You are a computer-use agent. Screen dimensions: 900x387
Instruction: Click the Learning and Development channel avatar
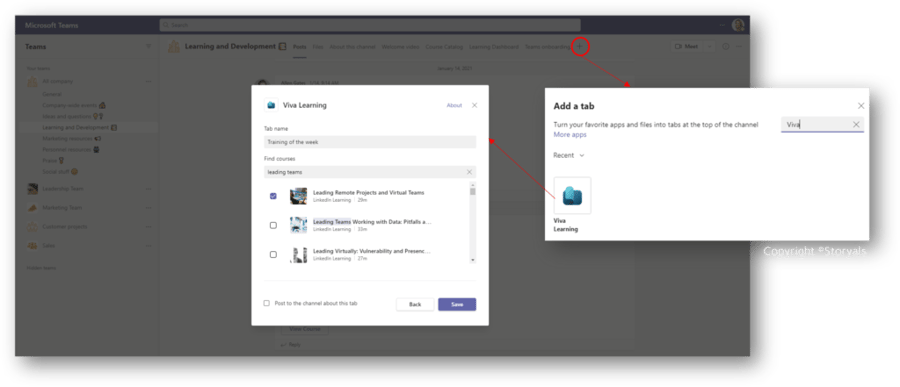point(174,47)
